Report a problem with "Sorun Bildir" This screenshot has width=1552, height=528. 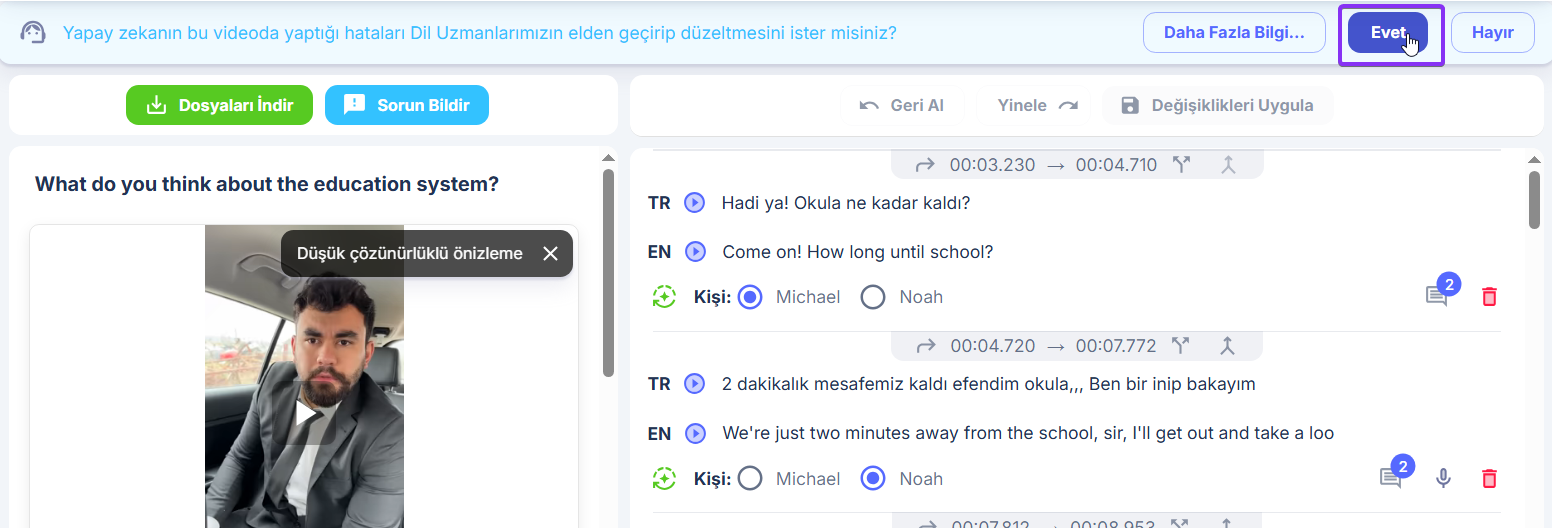pyautogui.click(x=406, y=105)
